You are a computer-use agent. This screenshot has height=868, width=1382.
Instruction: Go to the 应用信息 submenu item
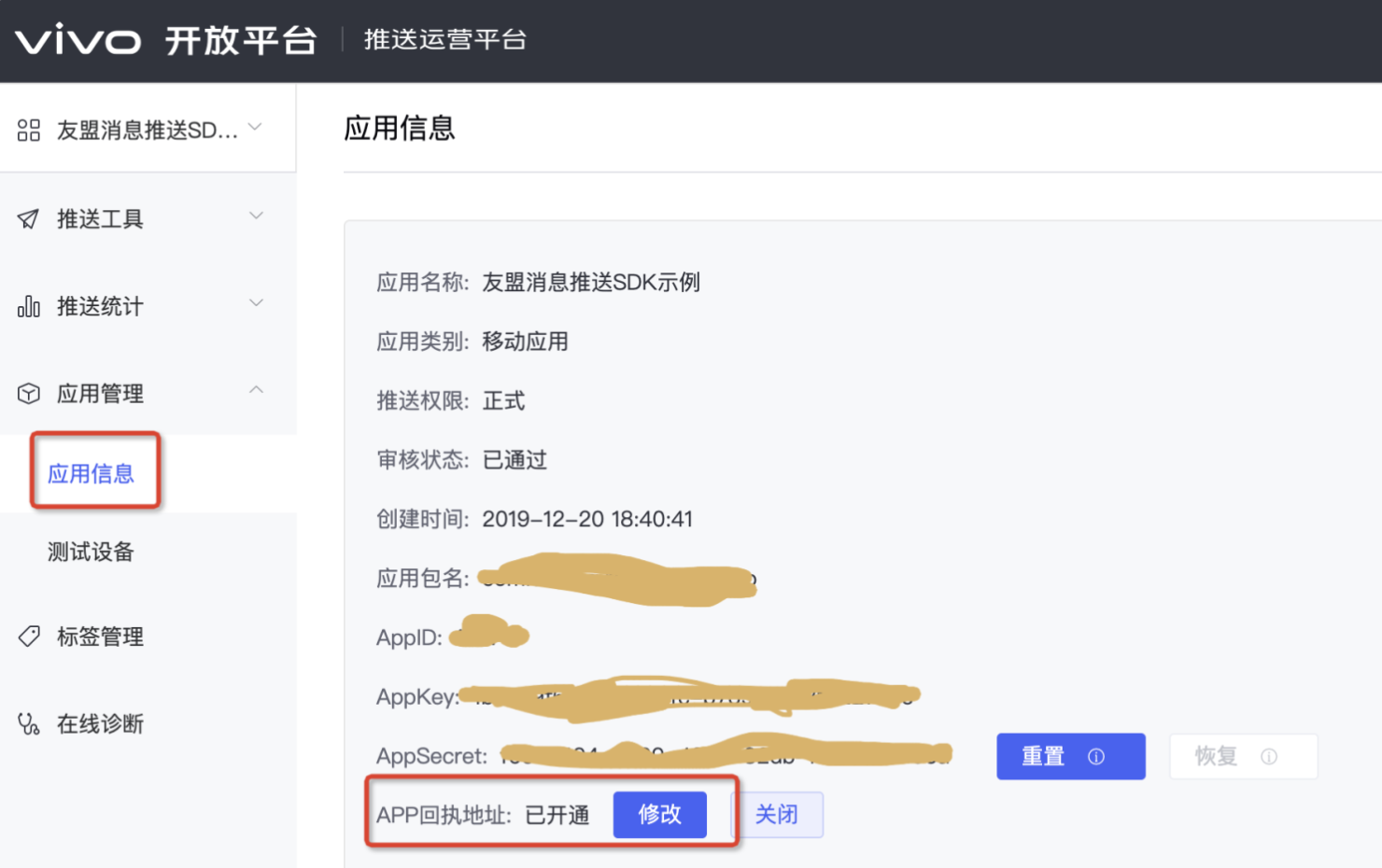pyautogui.click(x=92, y=473)
